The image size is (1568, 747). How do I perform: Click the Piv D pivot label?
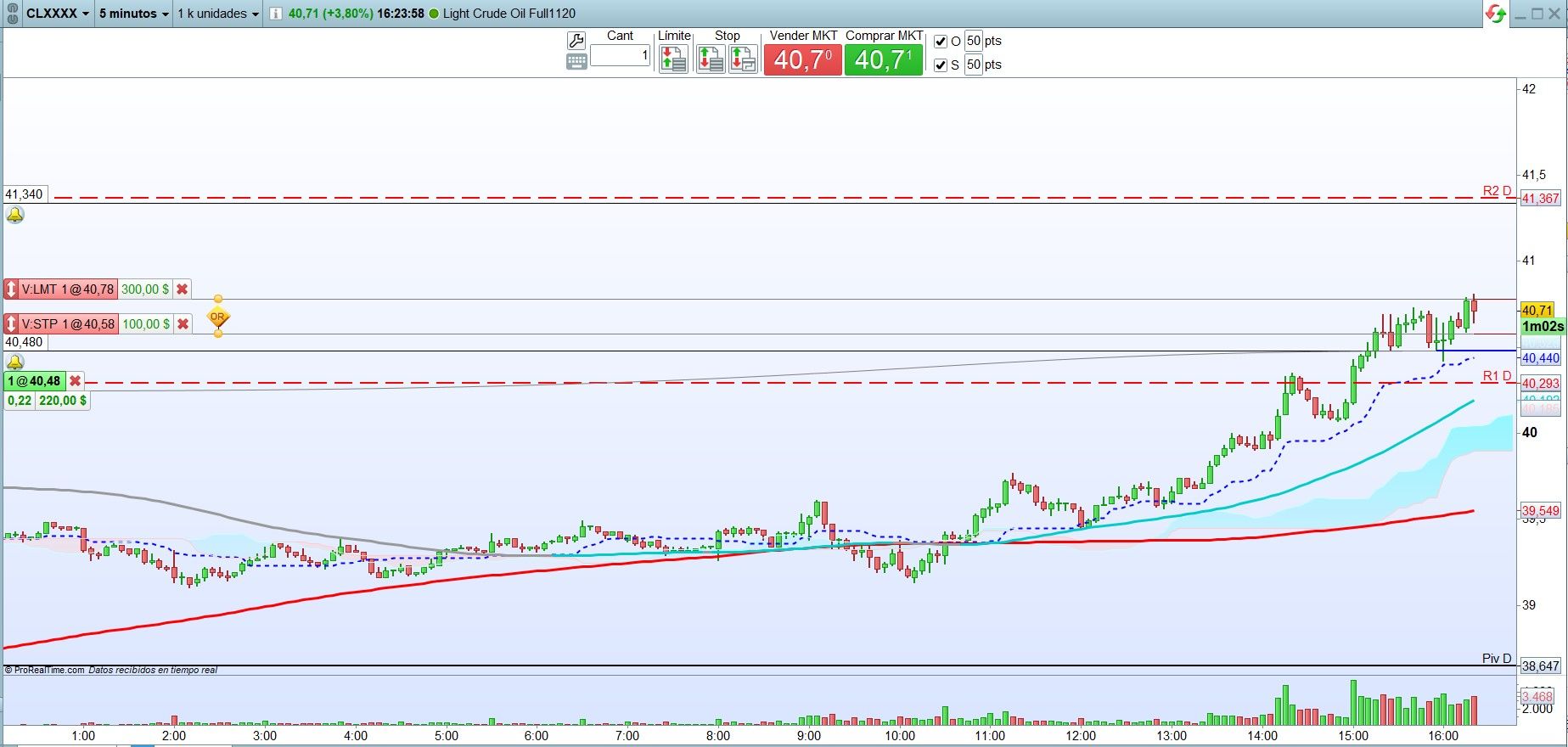tap(1497, 659)
